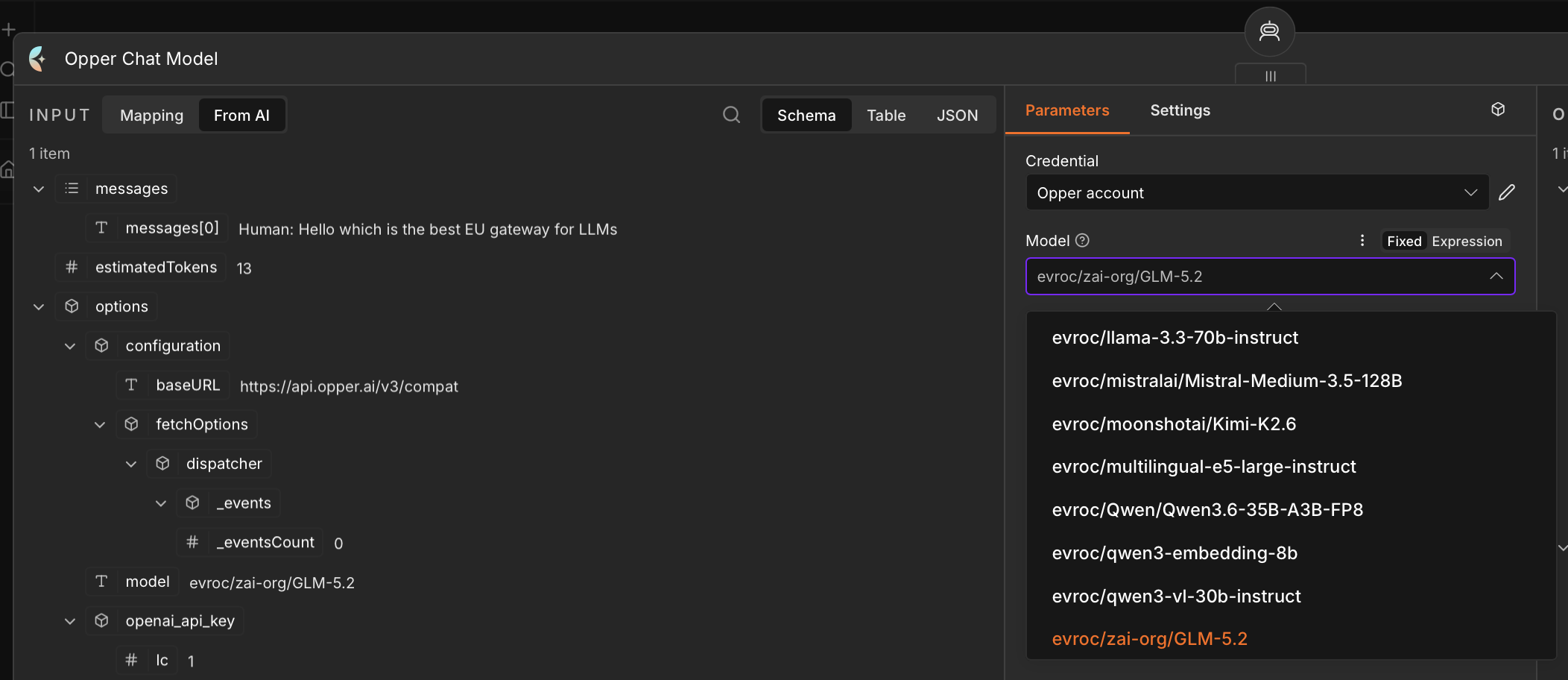Screen dimensions: 1568x680
Task: Edit the Opper account credential pencil icon
Action: click(1507, 192)
